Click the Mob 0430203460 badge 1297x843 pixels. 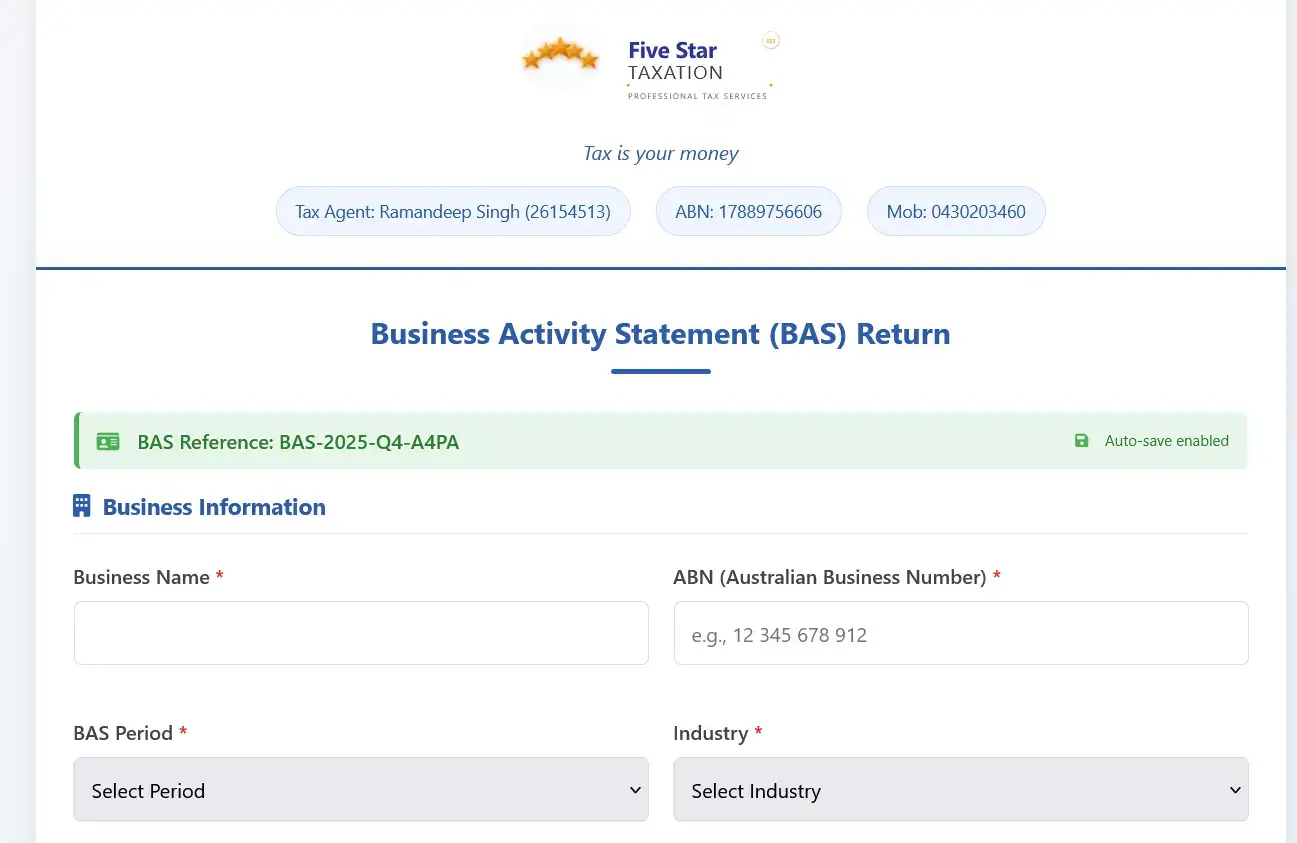tap(956, 211)
